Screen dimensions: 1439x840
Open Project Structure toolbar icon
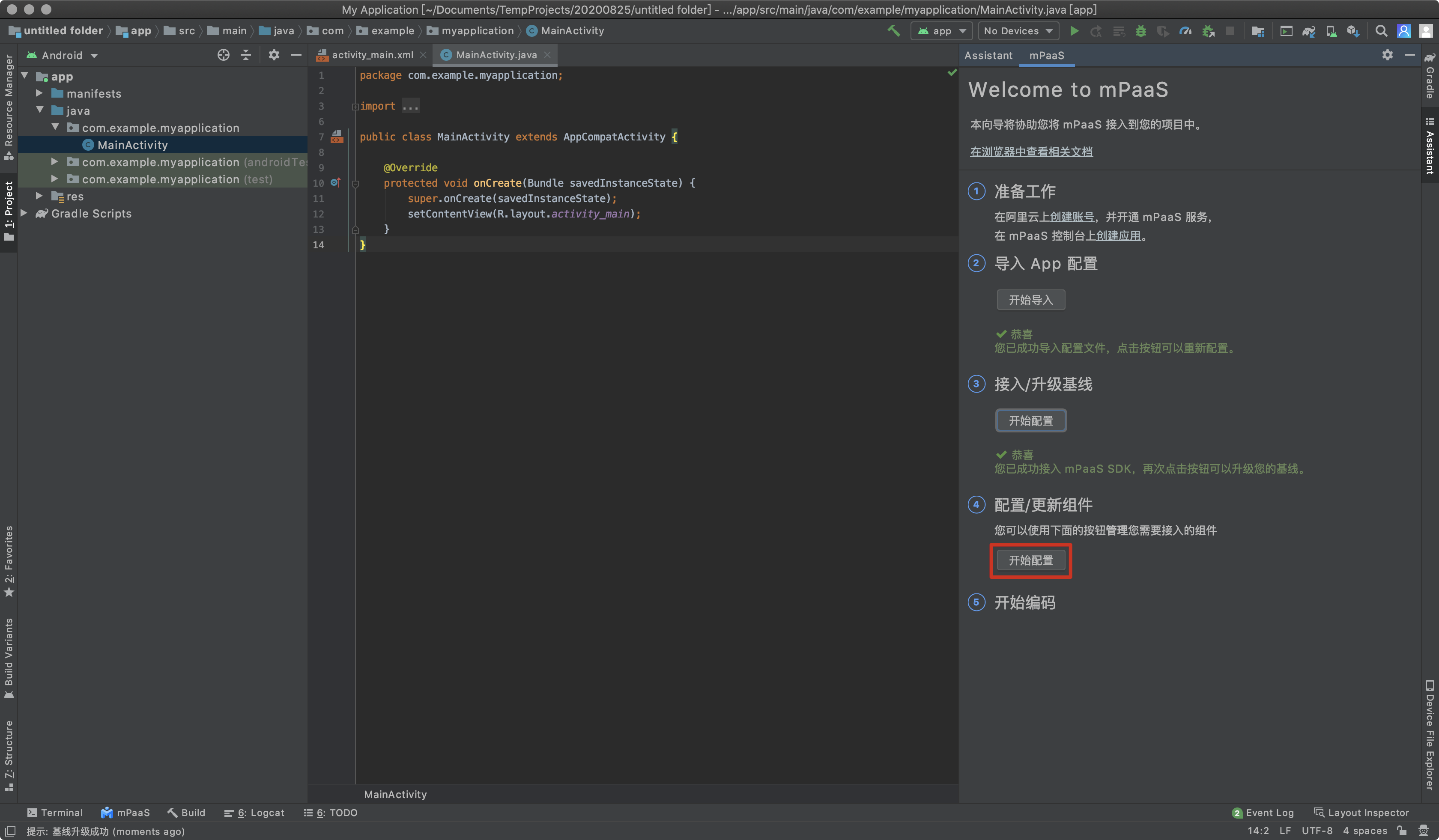tap(1258, 31)
